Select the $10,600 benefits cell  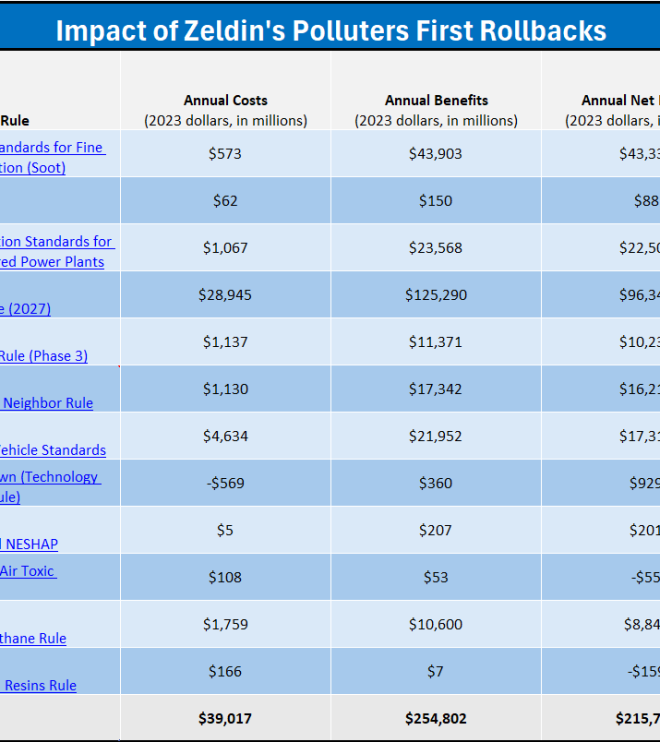[436, 625]
